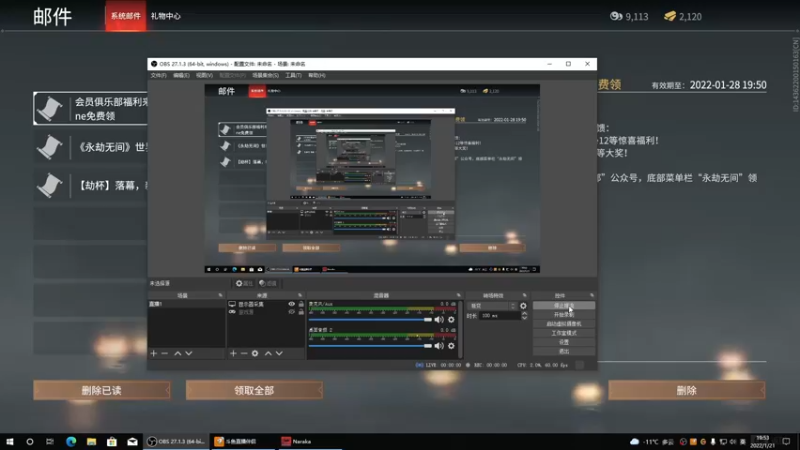The width and height of the screenshot is (800, 450).
Task: Toggle lock on second source row
Action: coord(301,312)
